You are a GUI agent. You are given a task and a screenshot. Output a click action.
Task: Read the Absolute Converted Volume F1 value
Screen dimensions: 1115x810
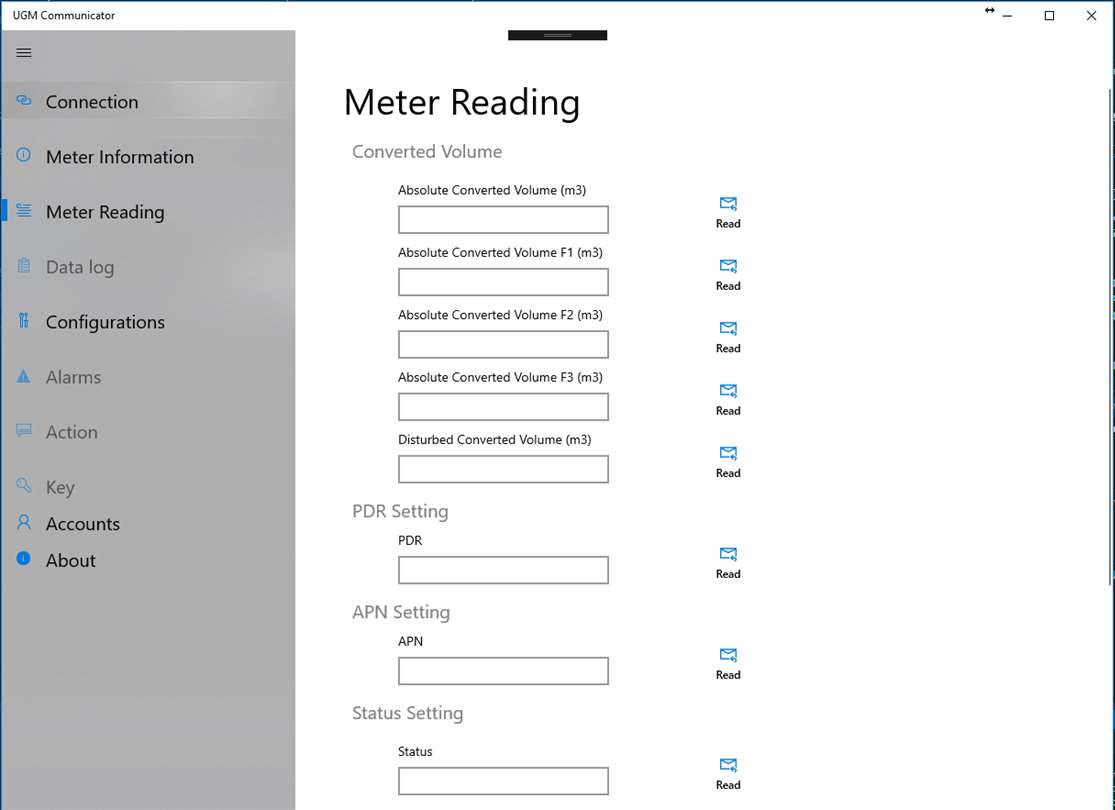[727, 275]
